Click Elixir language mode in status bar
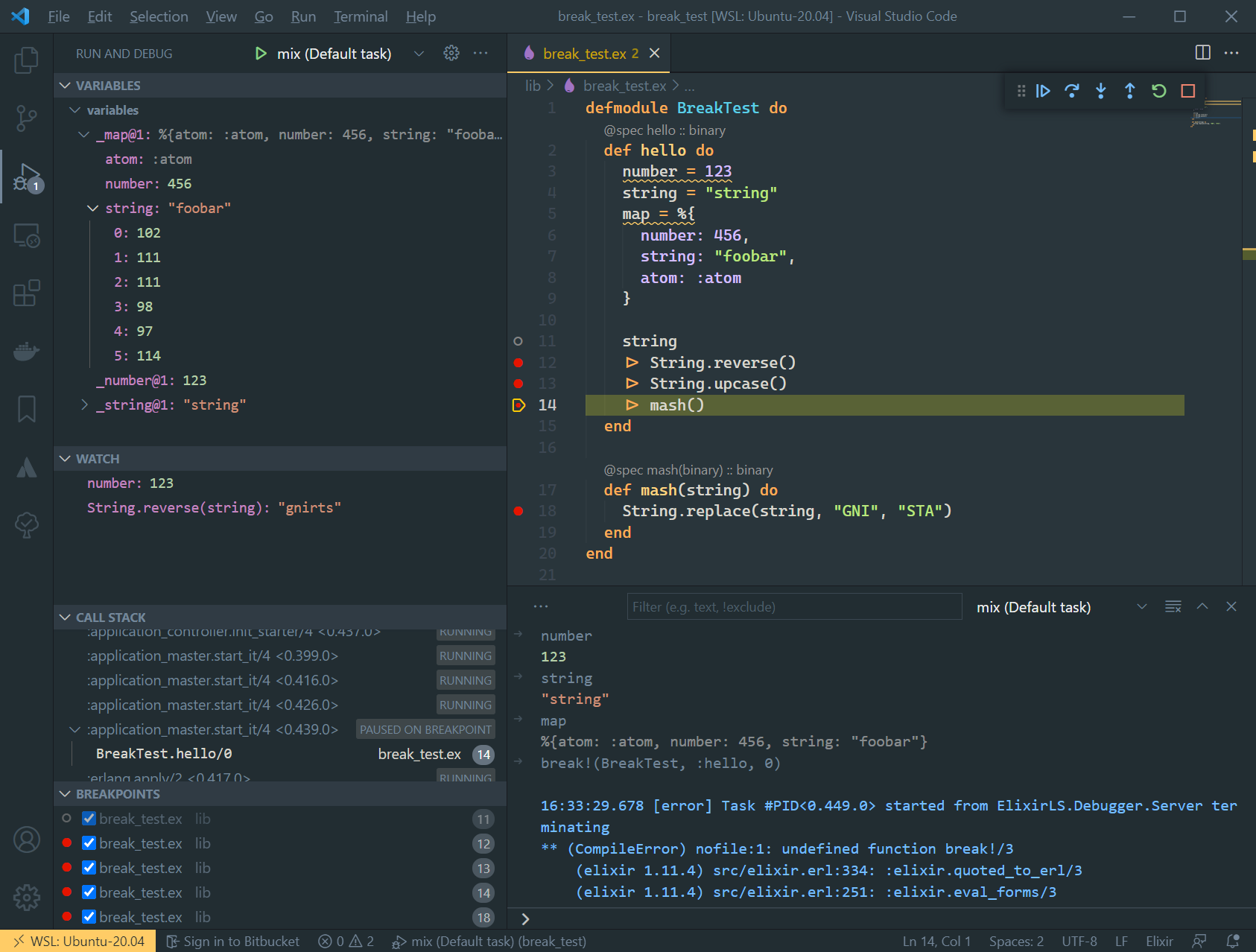This screenshot has height=952, width=1256. coord(1159,941)
